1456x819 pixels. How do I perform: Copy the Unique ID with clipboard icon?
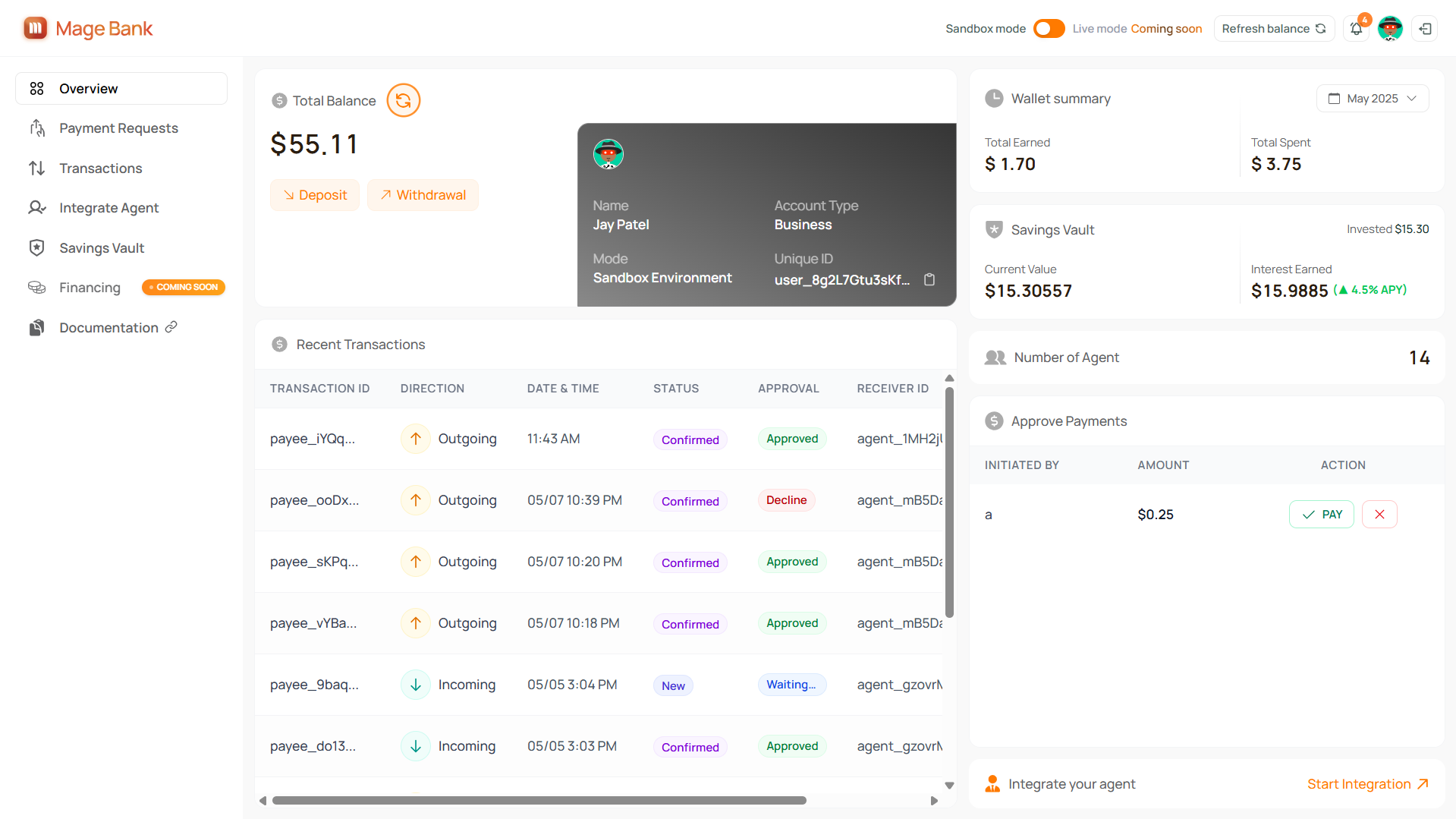pyautogui.click(x=929, y=279)
